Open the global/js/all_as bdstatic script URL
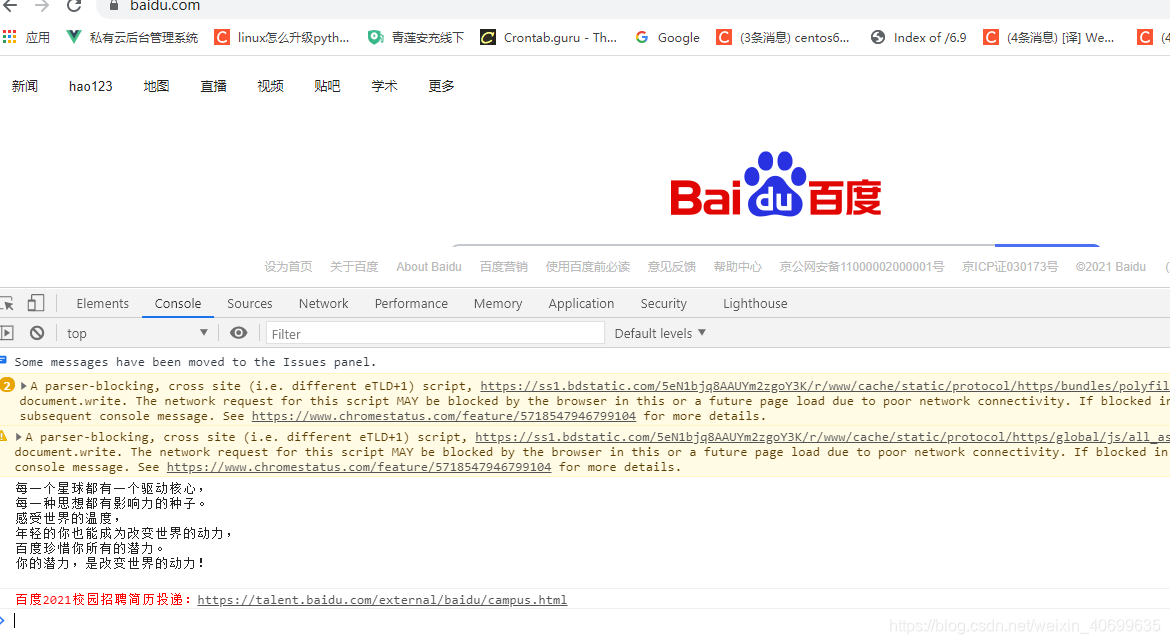The image size is (1170, 644). pos(822,437)
